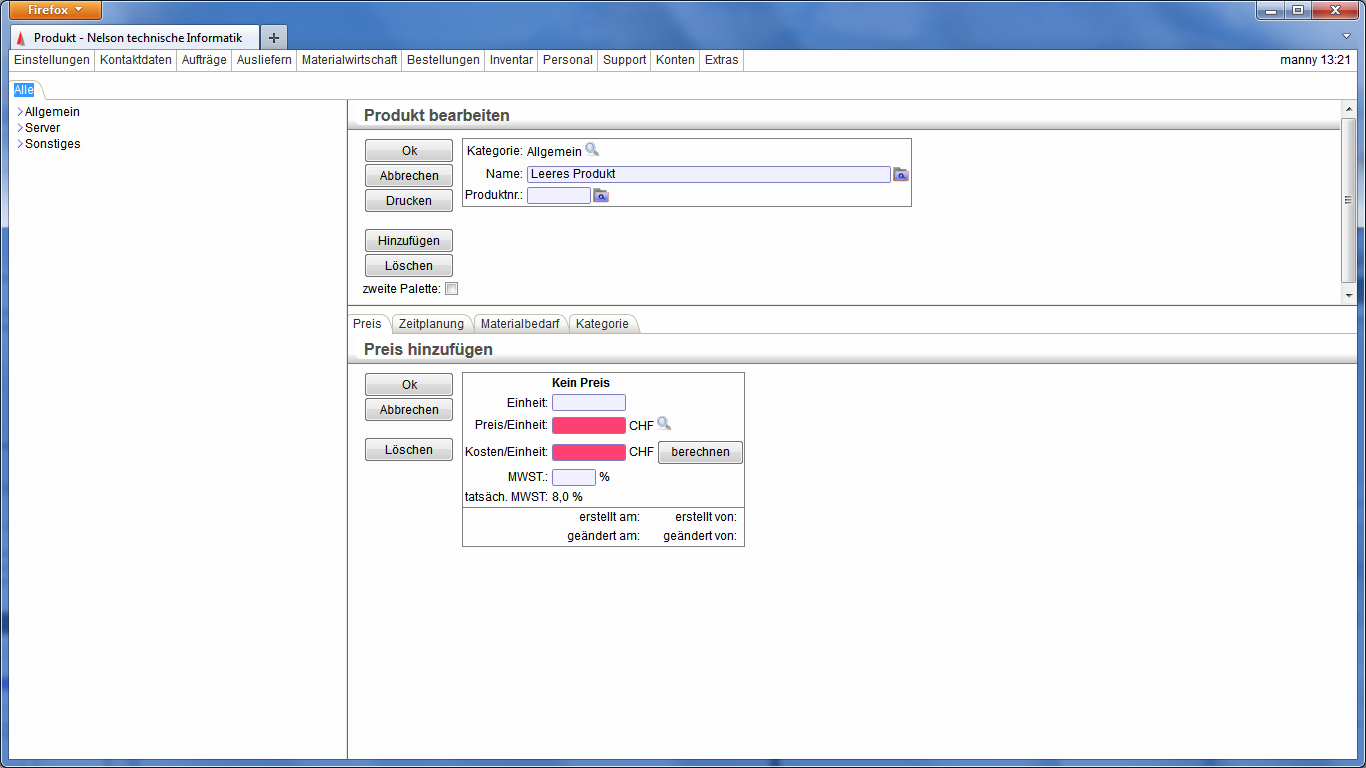Expand the Sonstiges tree node

point(20,144)
